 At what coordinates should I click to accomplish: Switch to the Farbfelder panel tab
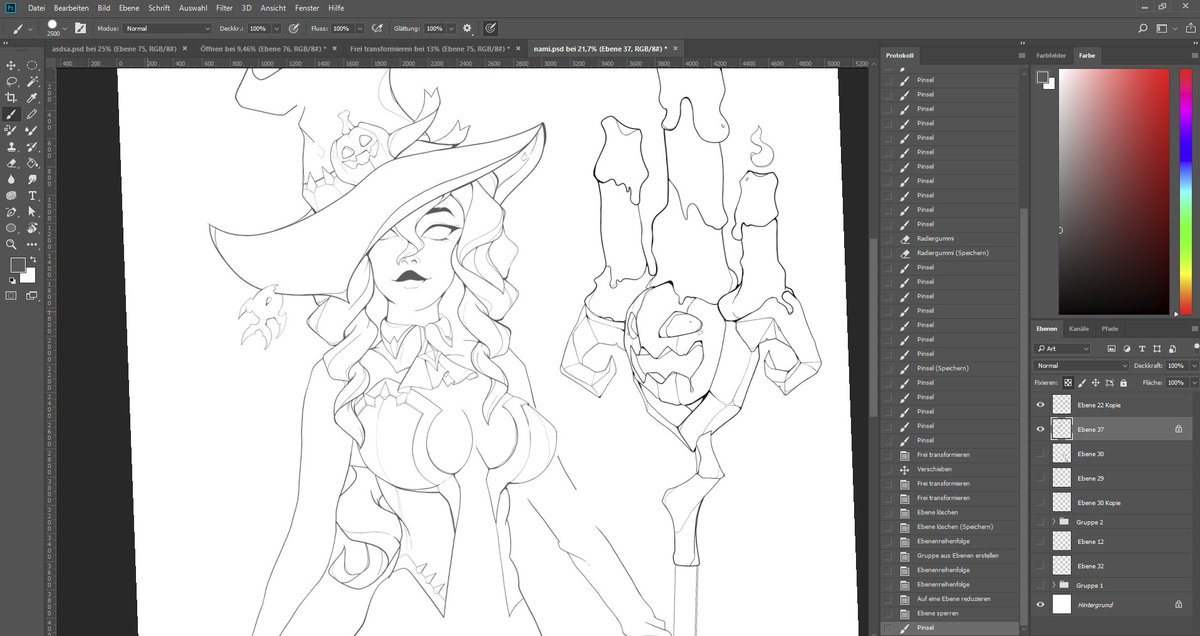pyautogui.click(x=1050, y=56)
